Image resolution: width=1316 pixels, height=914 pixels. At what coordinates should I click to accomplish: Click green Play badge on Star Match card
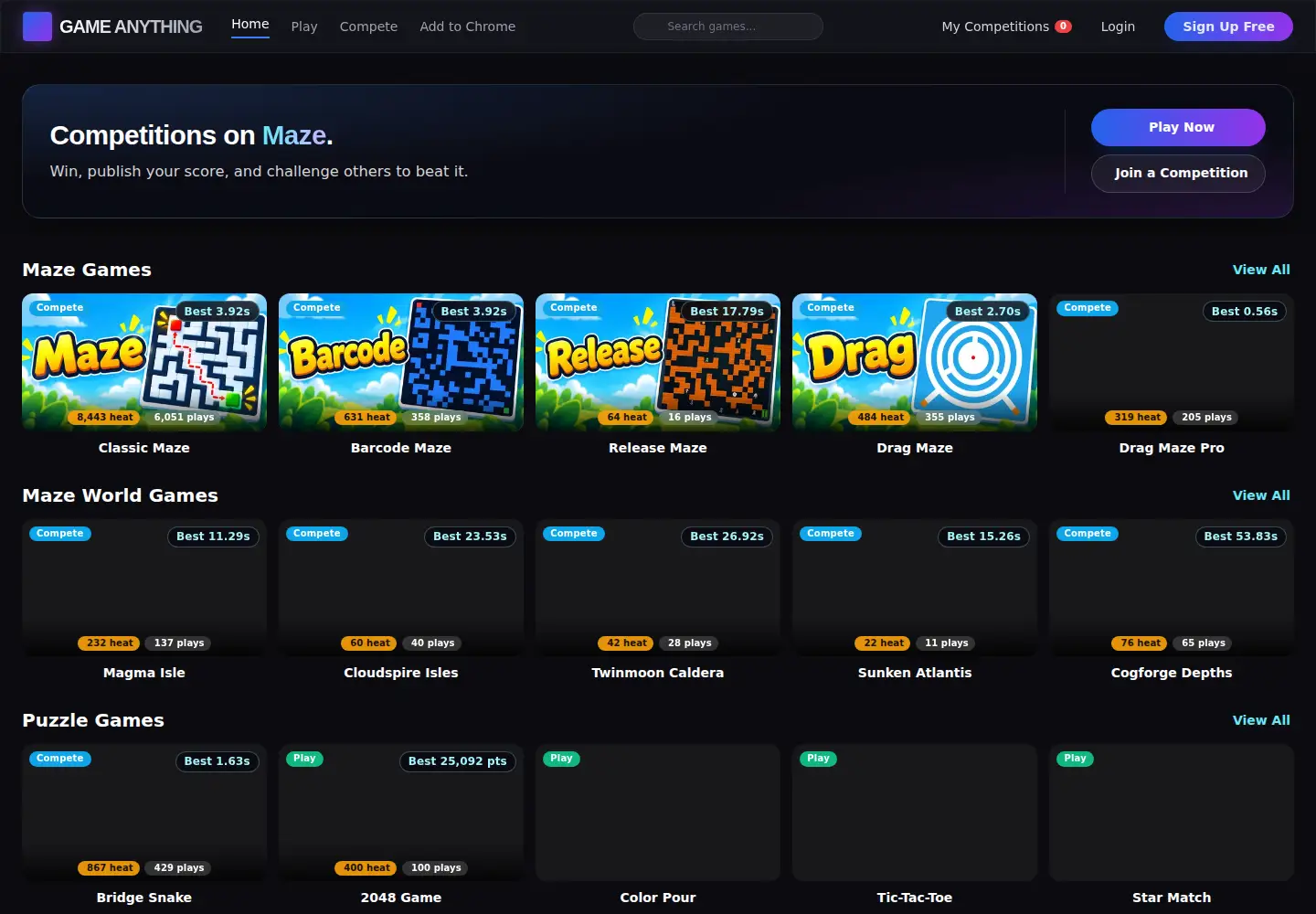coord(1075,759)
